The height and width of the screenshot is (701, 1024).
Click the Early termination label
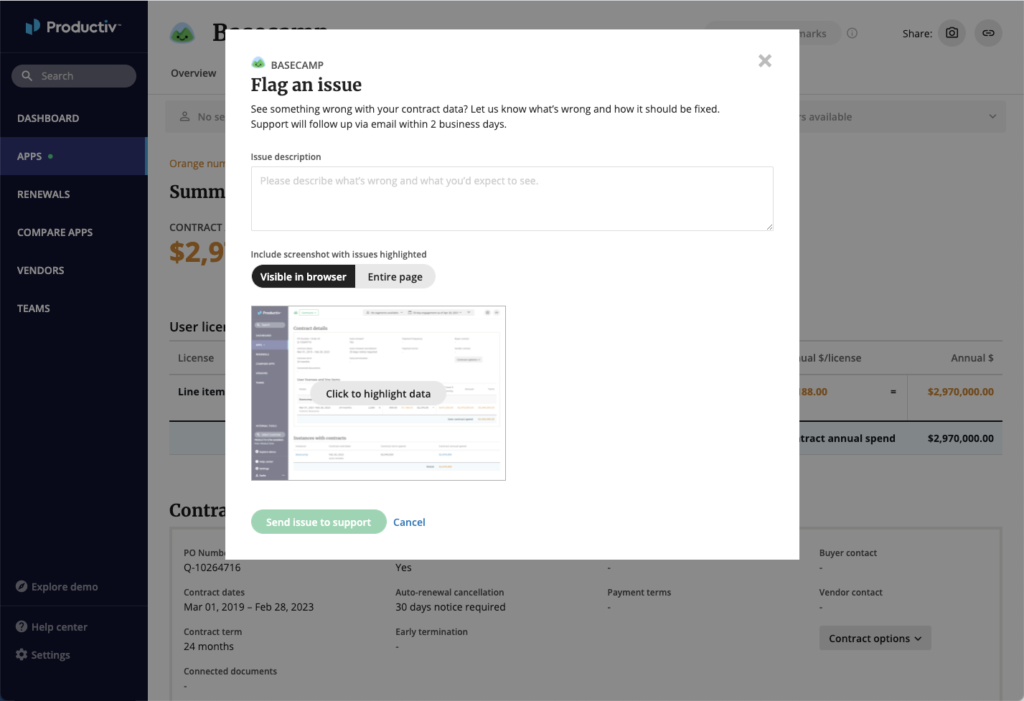431,632
